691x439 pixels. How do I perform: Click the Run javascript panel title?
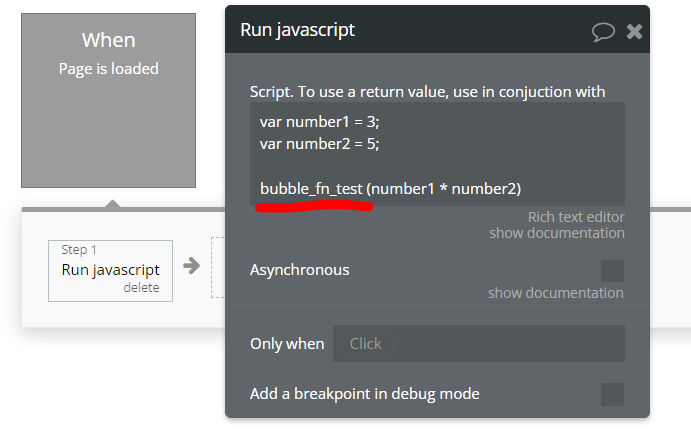coord(297,30)
